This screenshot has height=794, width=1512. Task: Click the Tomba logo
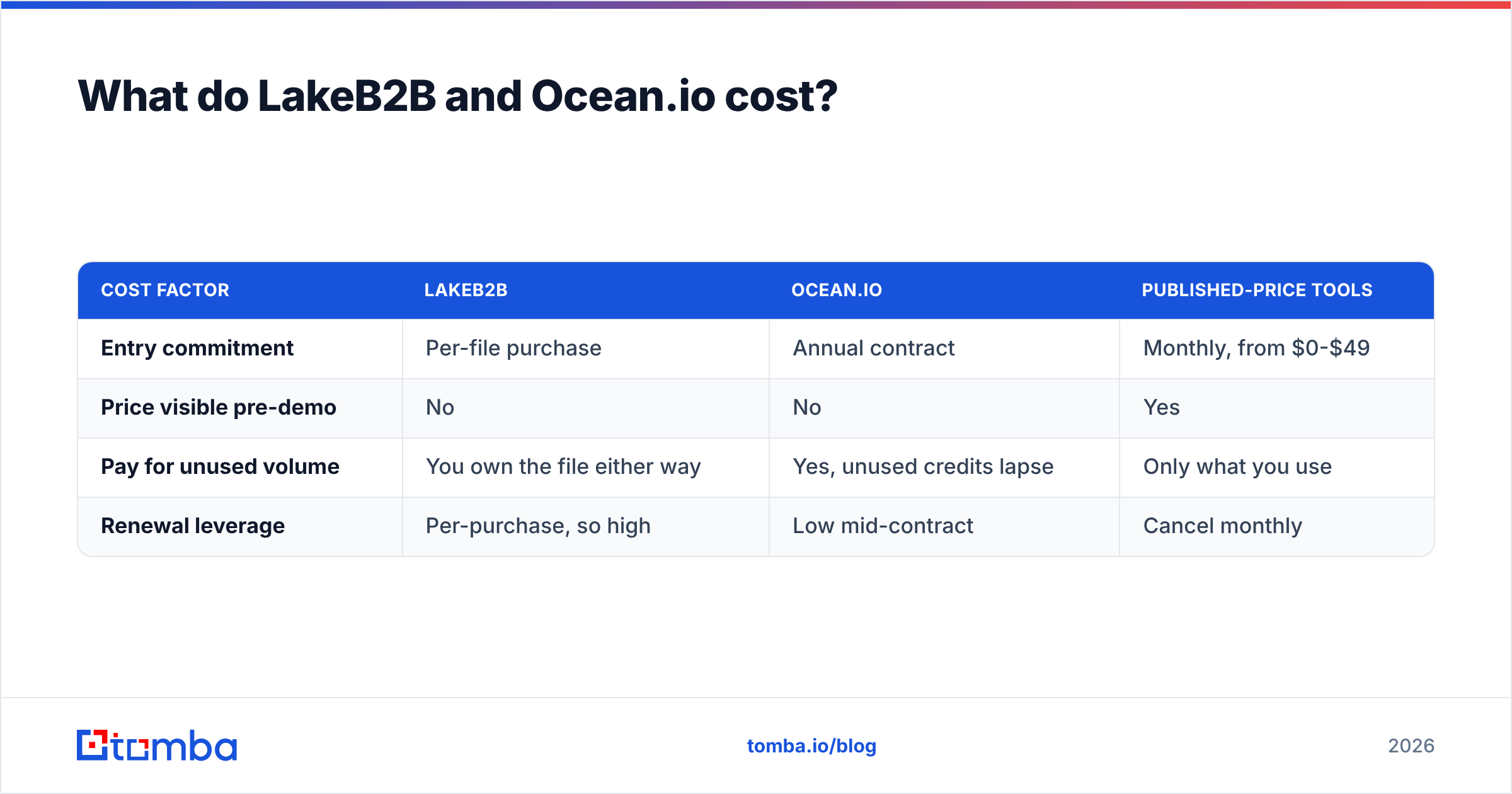(157, 745)
